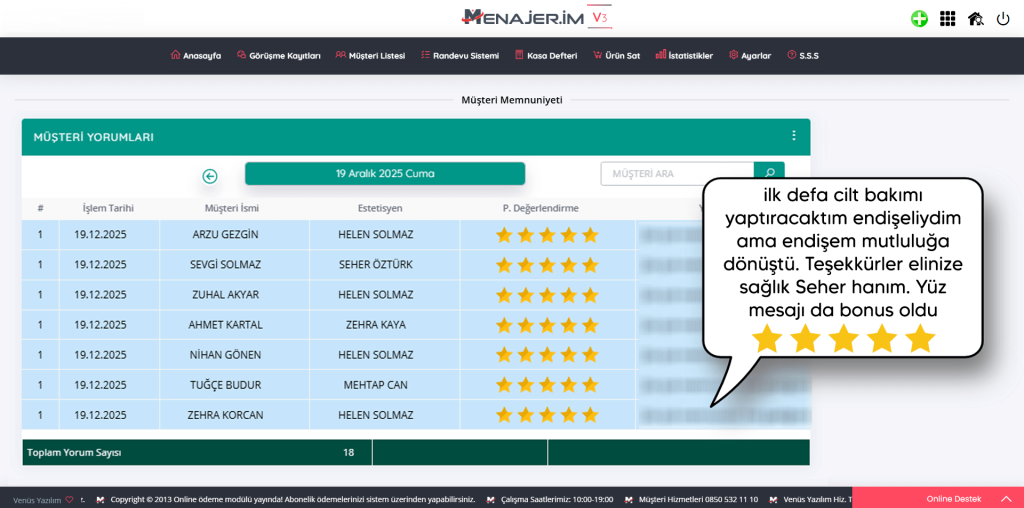The image size is (1024, 508).
Task: Open Ayarlar settings menu
Action: (750, 56)
